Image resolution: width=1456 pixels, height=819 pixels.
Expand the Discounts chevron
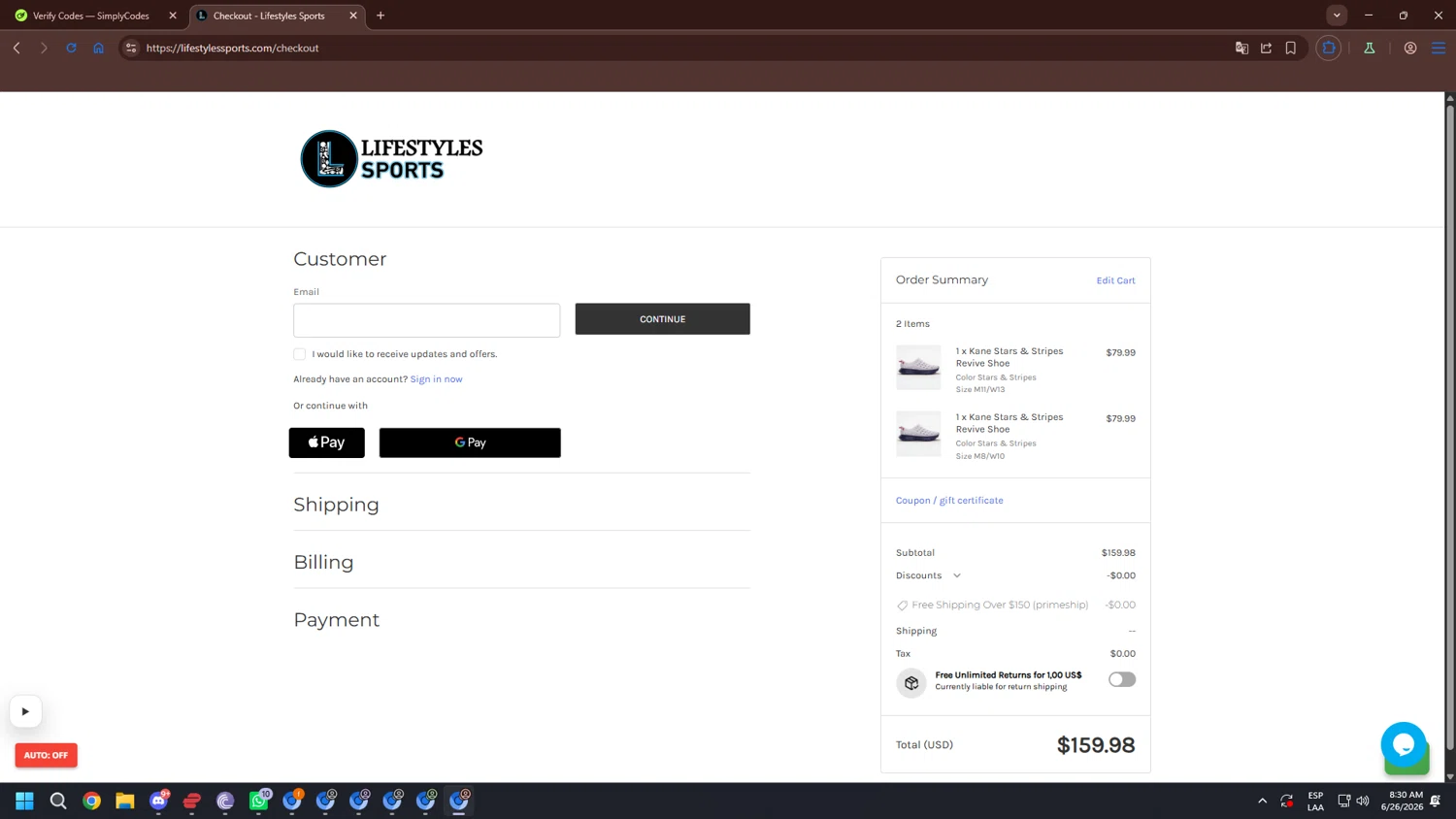(957, 575)
